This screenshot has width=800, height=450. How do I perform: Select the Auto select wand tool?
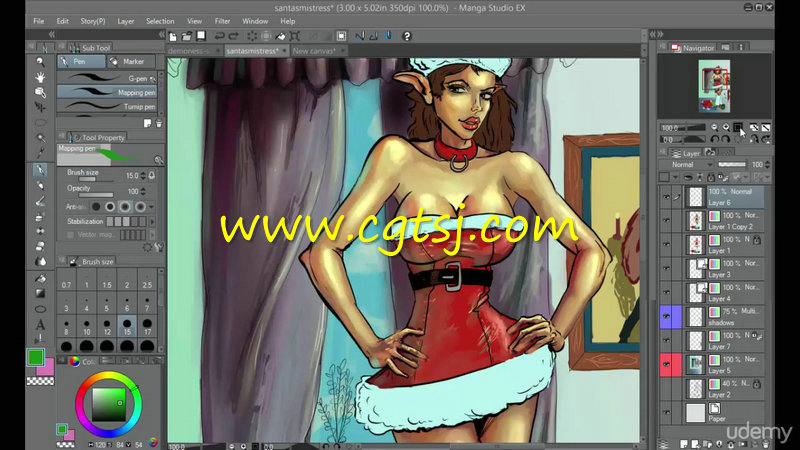[x=40, y=137]
